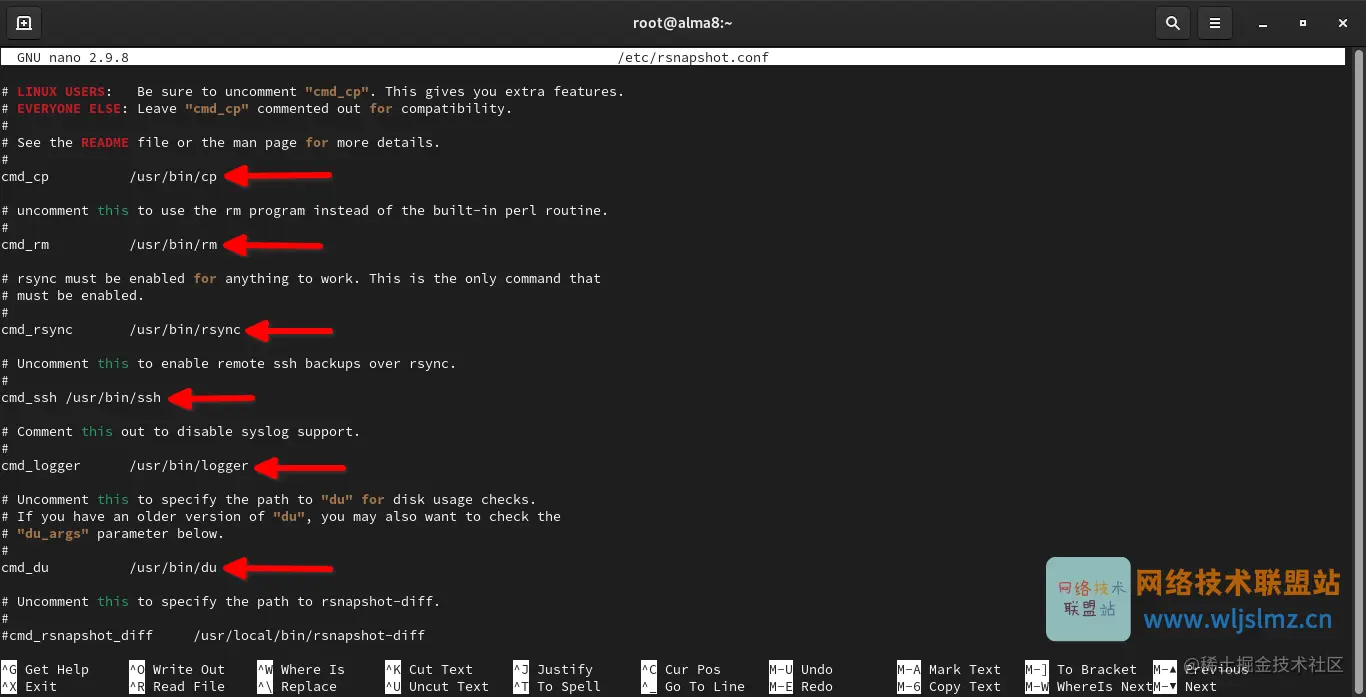Click the 'must be enabled.' comment line
This screenshot has width=1366, height=697.
click(73, 295)
